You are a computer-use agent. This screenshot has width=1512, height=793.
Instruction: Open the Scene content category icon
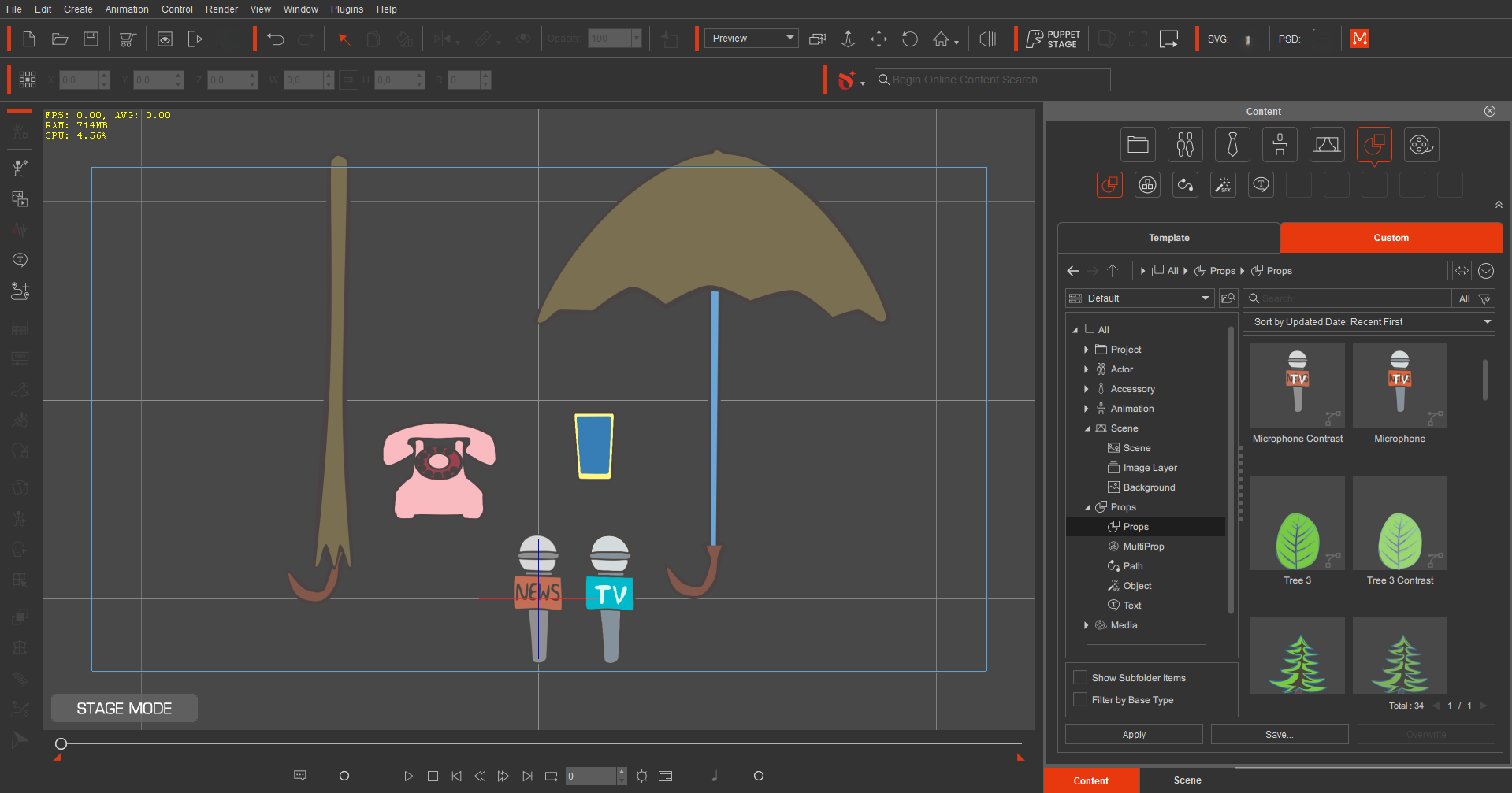pyautogui.click(x=1327, y=144)
